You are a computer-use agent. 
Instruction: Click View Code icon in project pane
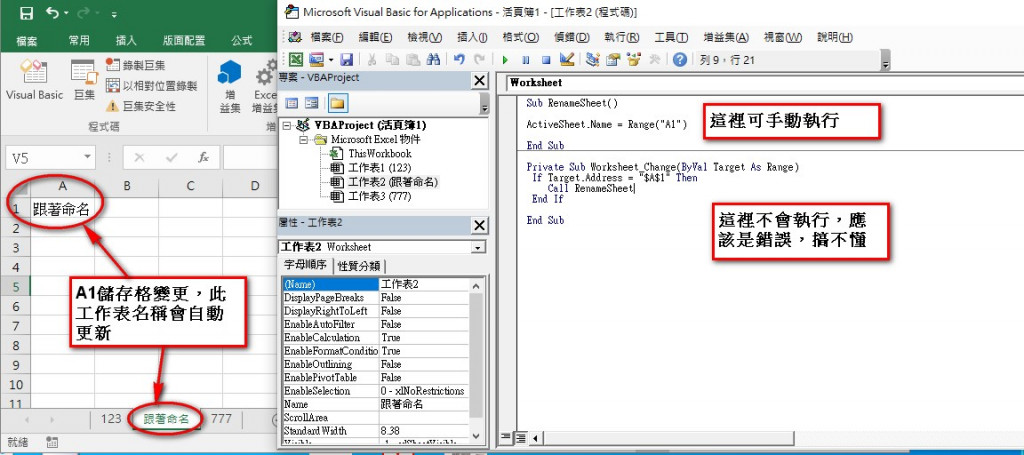click(292, 103)
